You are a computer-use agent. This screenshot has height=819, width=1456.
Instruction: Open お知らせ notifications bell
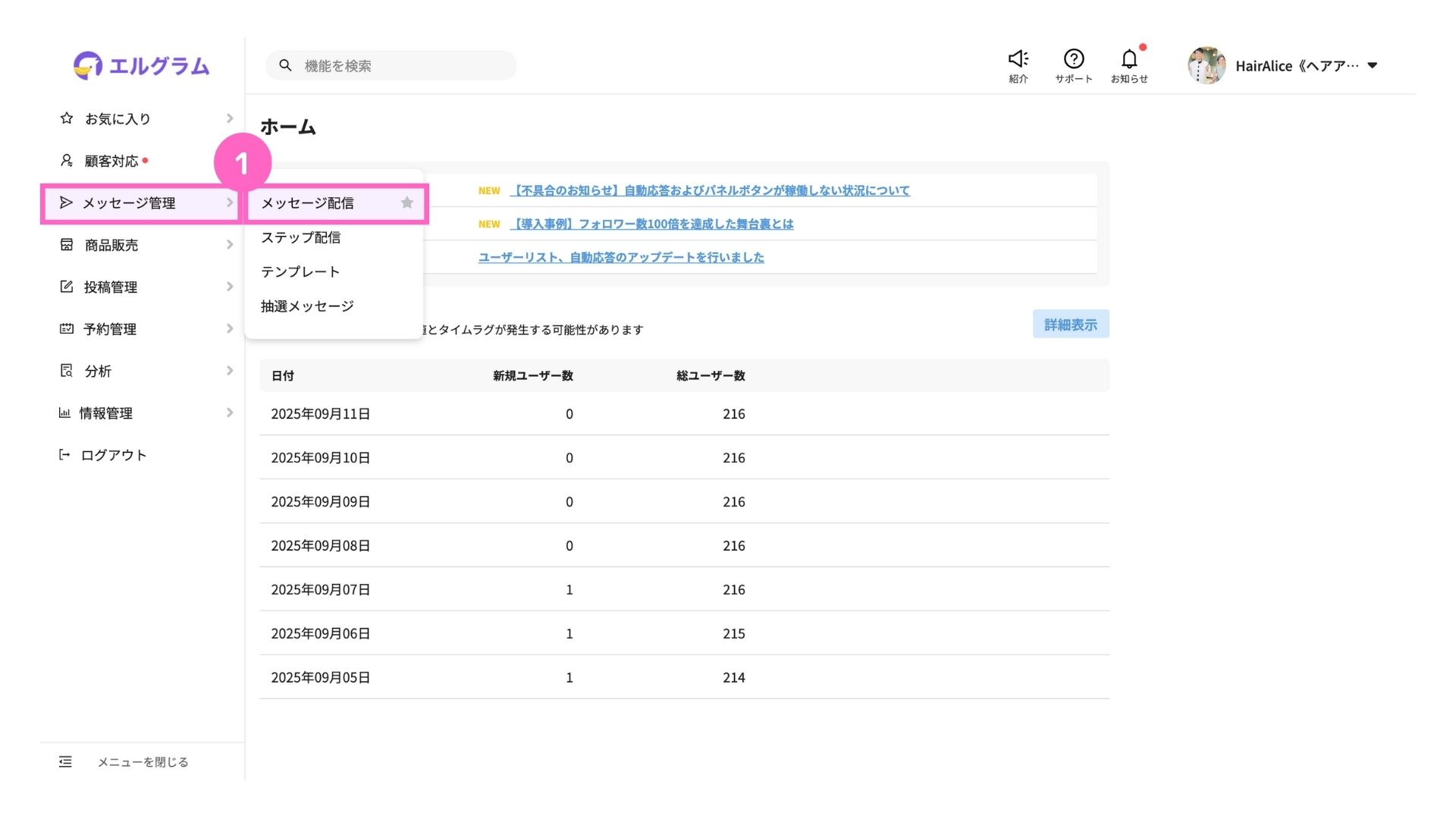(x=1128, y=59)
